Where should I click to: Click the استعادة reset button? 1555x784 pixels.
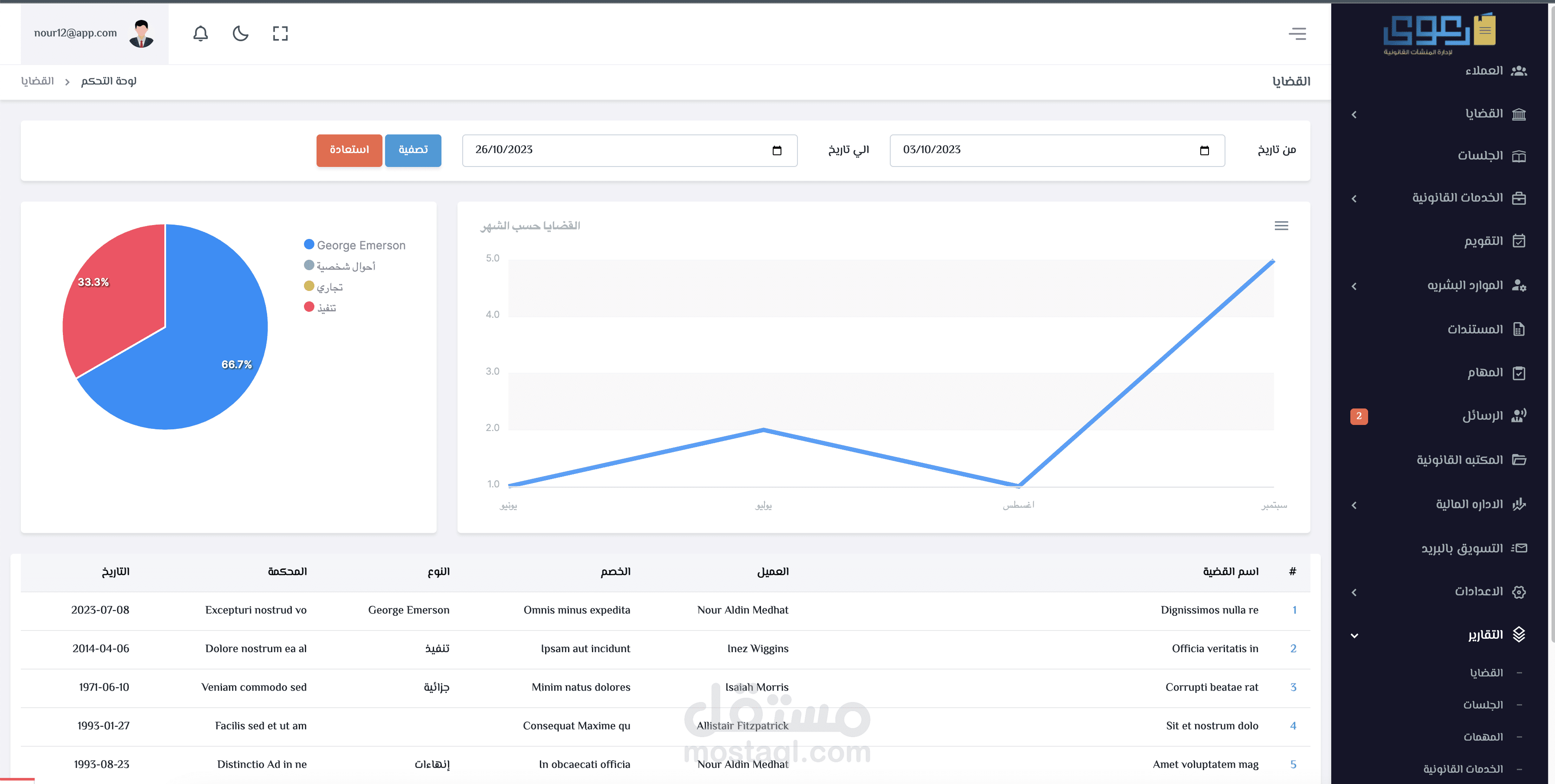pyautogui.click(x=349, y=150)
